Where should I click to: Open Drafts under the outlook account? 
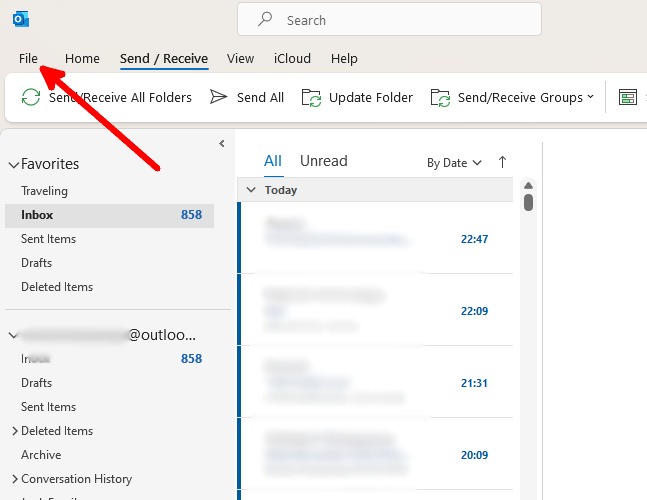coord(36,383)
